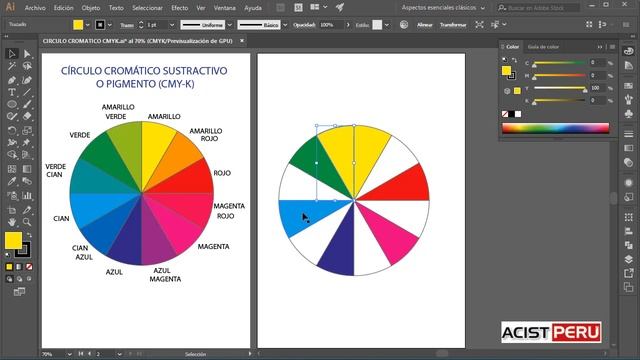640x360 pixels.
Task: Close the CIRCULO CROMATICO CMYK document tab
Action: coord(242,41)
